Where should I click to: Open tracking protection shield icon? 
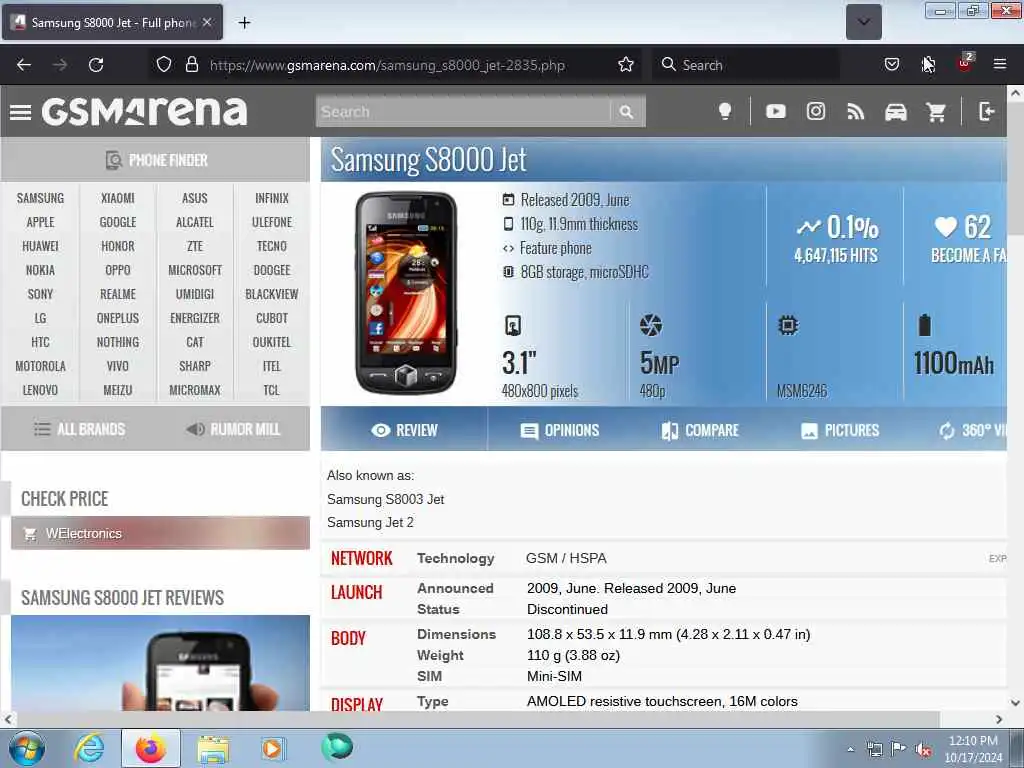coord(164,65)
